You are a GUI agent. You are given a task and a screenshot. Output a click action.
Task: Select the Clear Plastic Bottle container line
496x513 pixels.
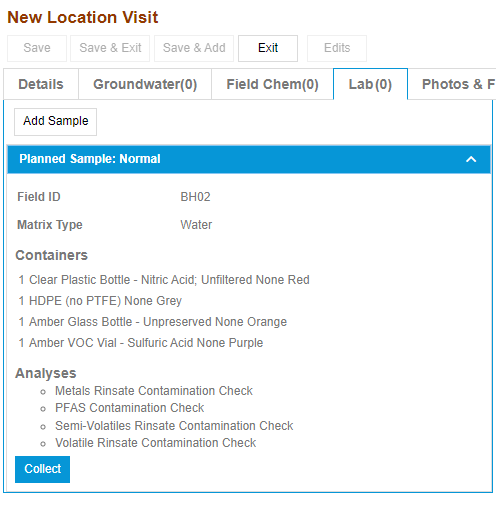(164, 280)
